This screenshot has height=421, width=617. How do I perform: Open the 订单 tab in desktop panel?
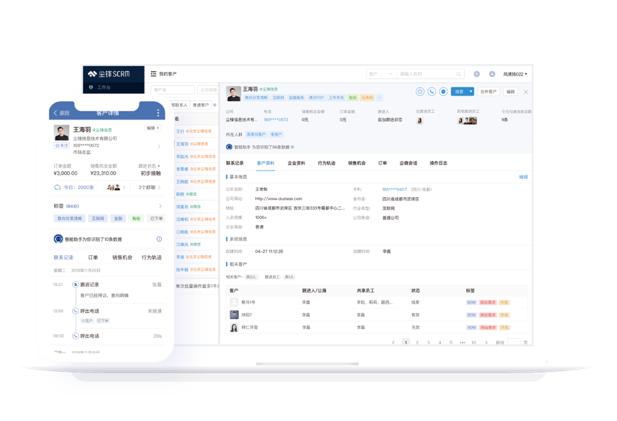click(382, 163)
